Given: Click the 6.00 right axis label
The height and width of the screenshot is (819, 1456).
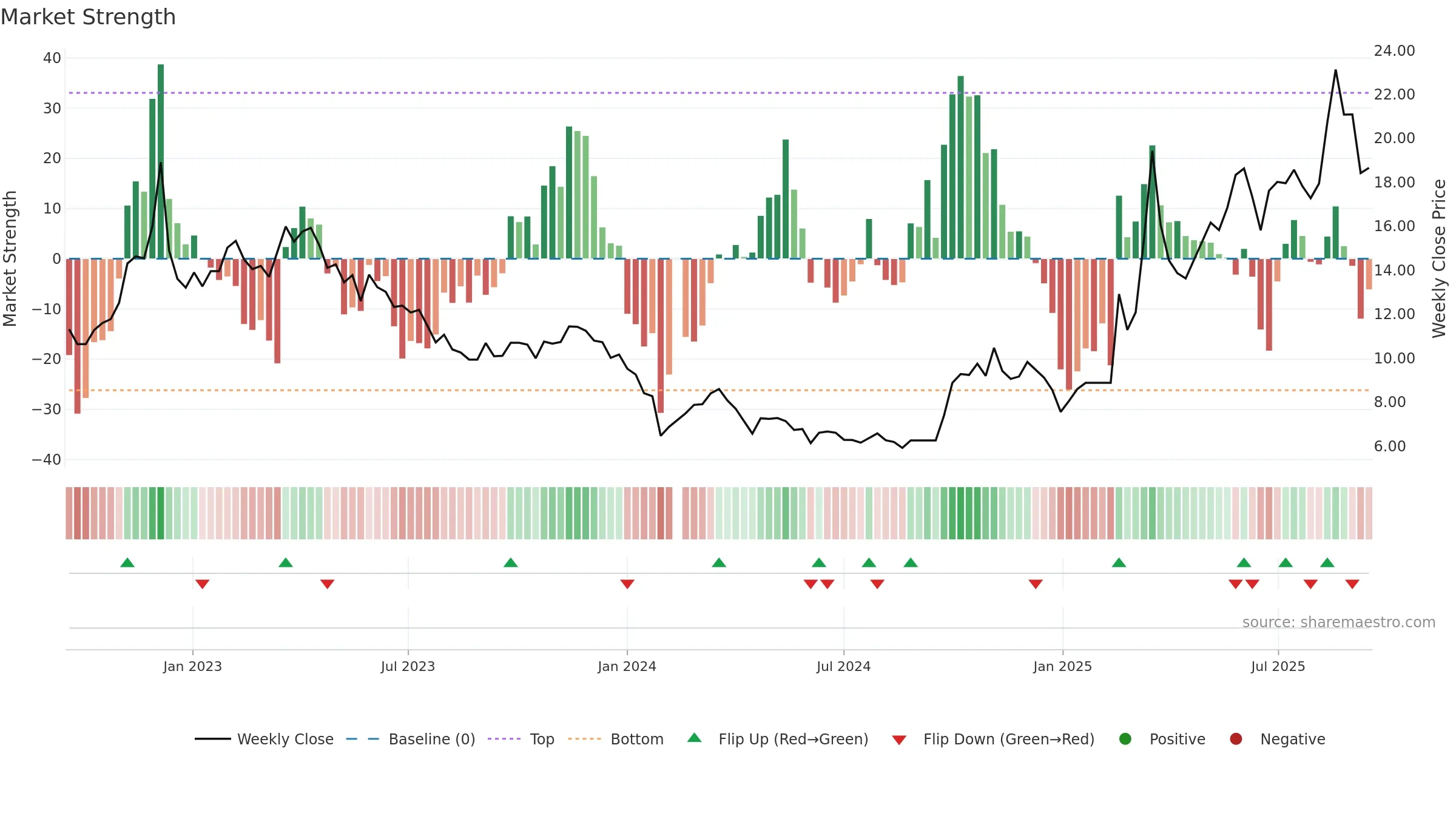Looking at the screenshot, I should tap(1390, 447).
